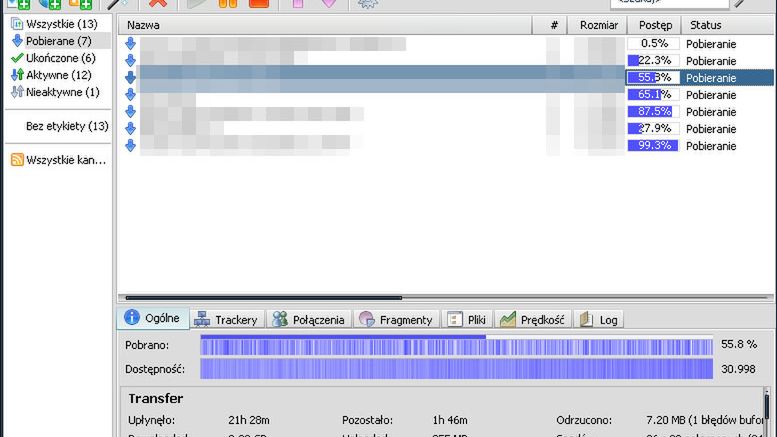Viewport: 777px width, 437px height.
Task: Switch to the Fragmenty tab
Action: [396, 320]
